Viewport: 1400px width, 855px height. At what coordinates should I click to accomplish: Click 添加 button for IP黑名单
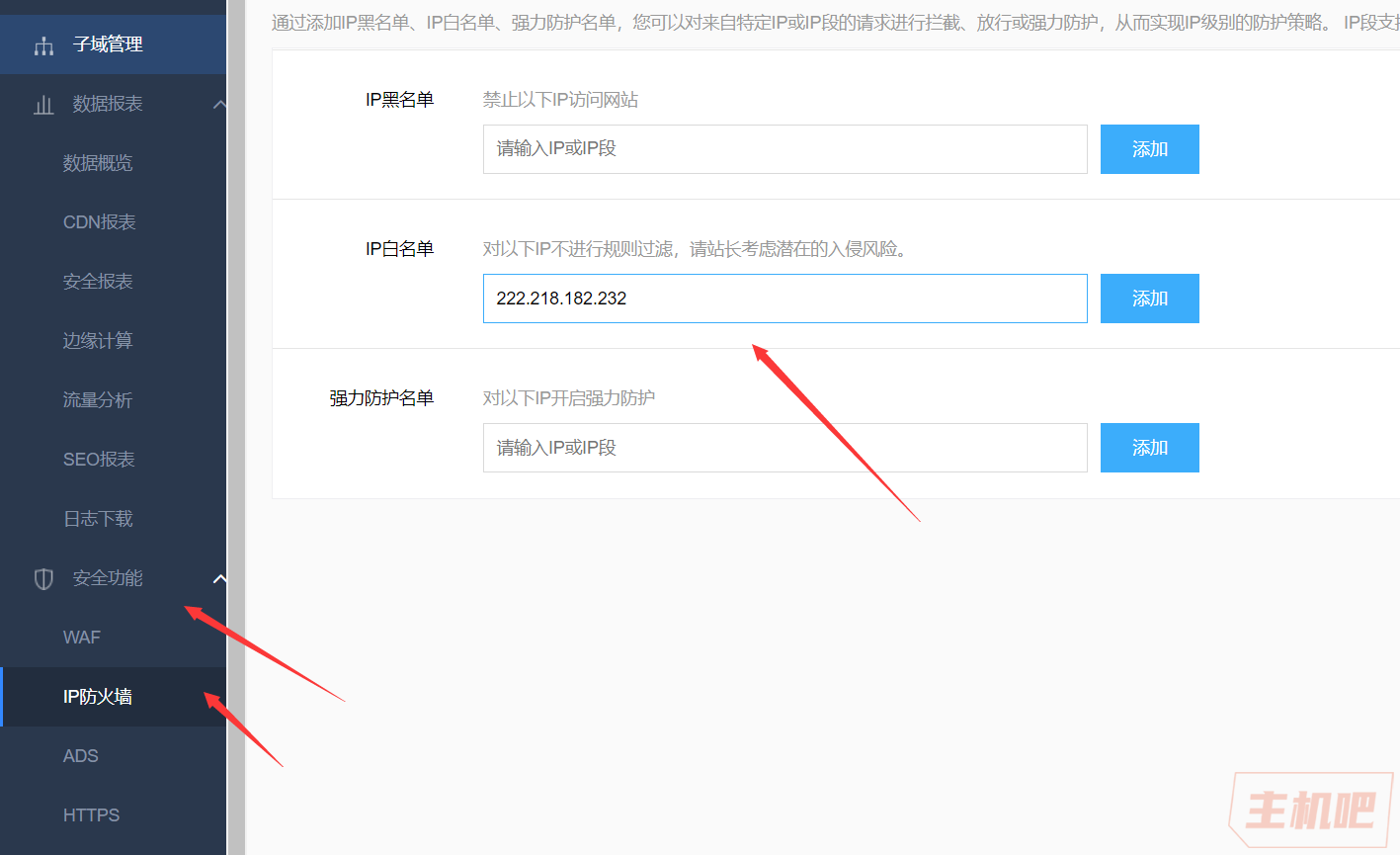click(x=1150, y=149)
